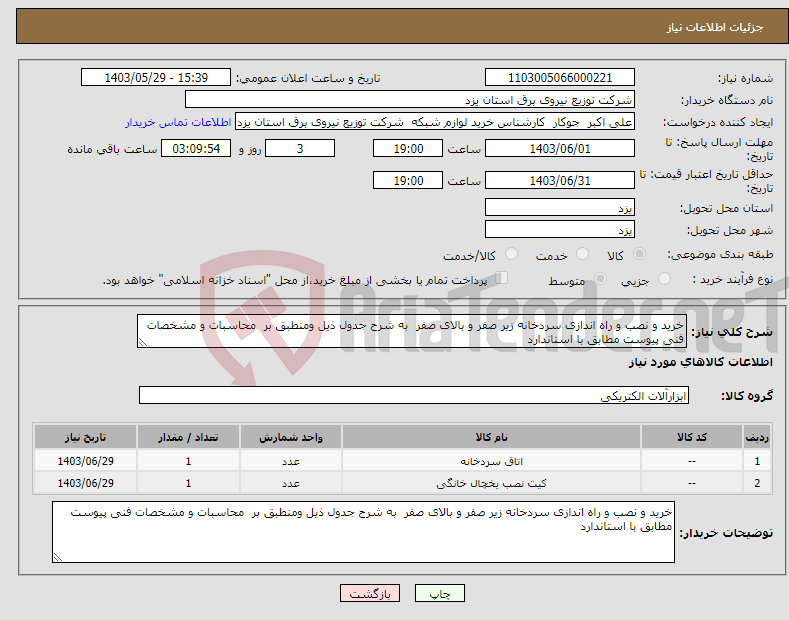Click the چاپ print button

click(440, 594)
